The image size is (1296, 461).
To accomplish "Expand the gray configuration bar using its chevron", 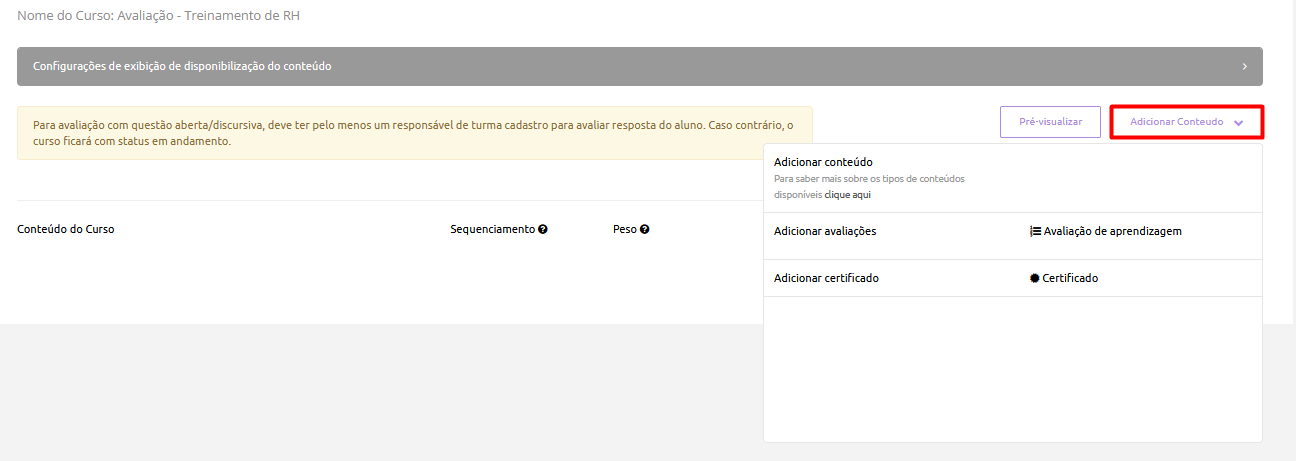I will pyautogui.click(x=1244, y=66).
